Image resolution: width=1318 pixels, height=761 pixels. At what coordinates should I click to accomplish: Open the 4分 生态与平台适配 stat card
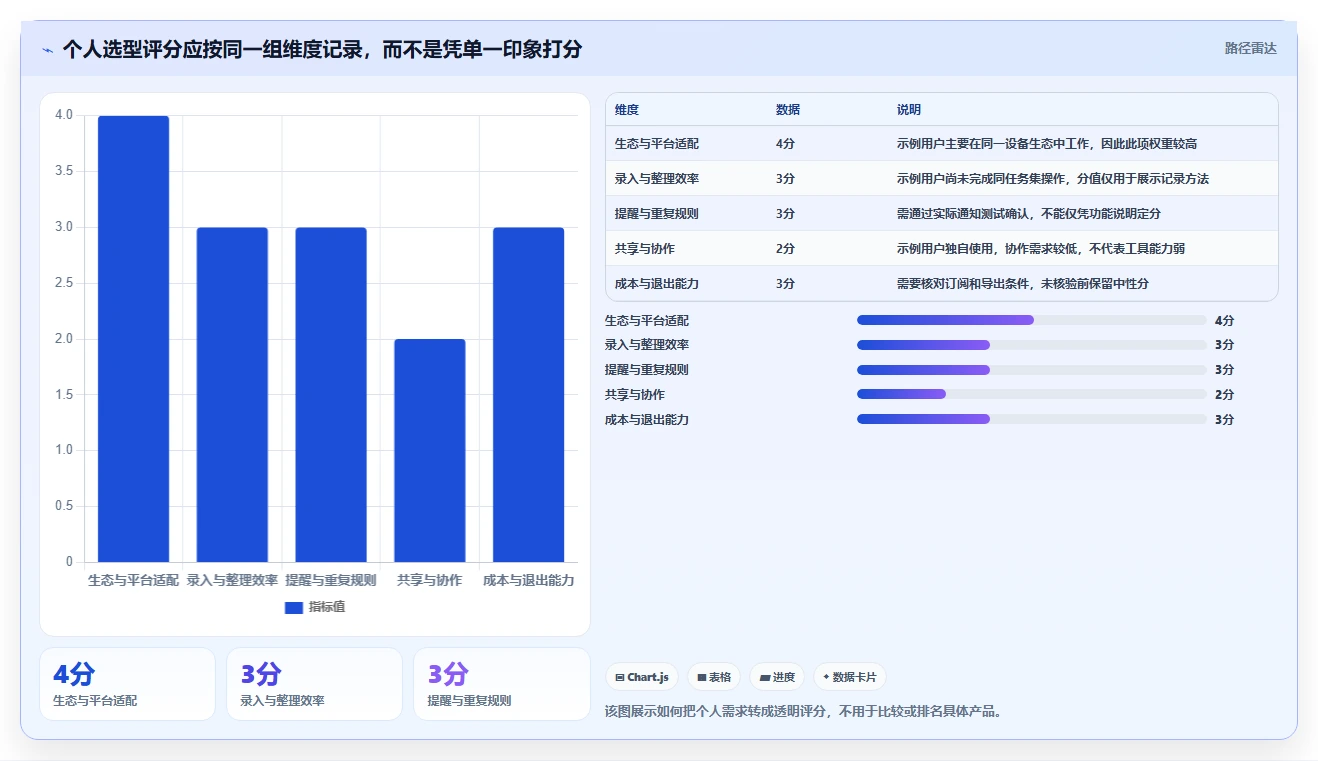tap(127, 684)
